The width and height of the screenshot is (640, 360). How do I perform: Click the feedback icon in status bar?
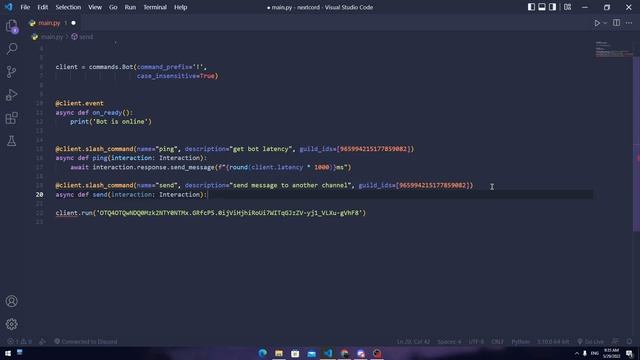[x=615, y=341]
